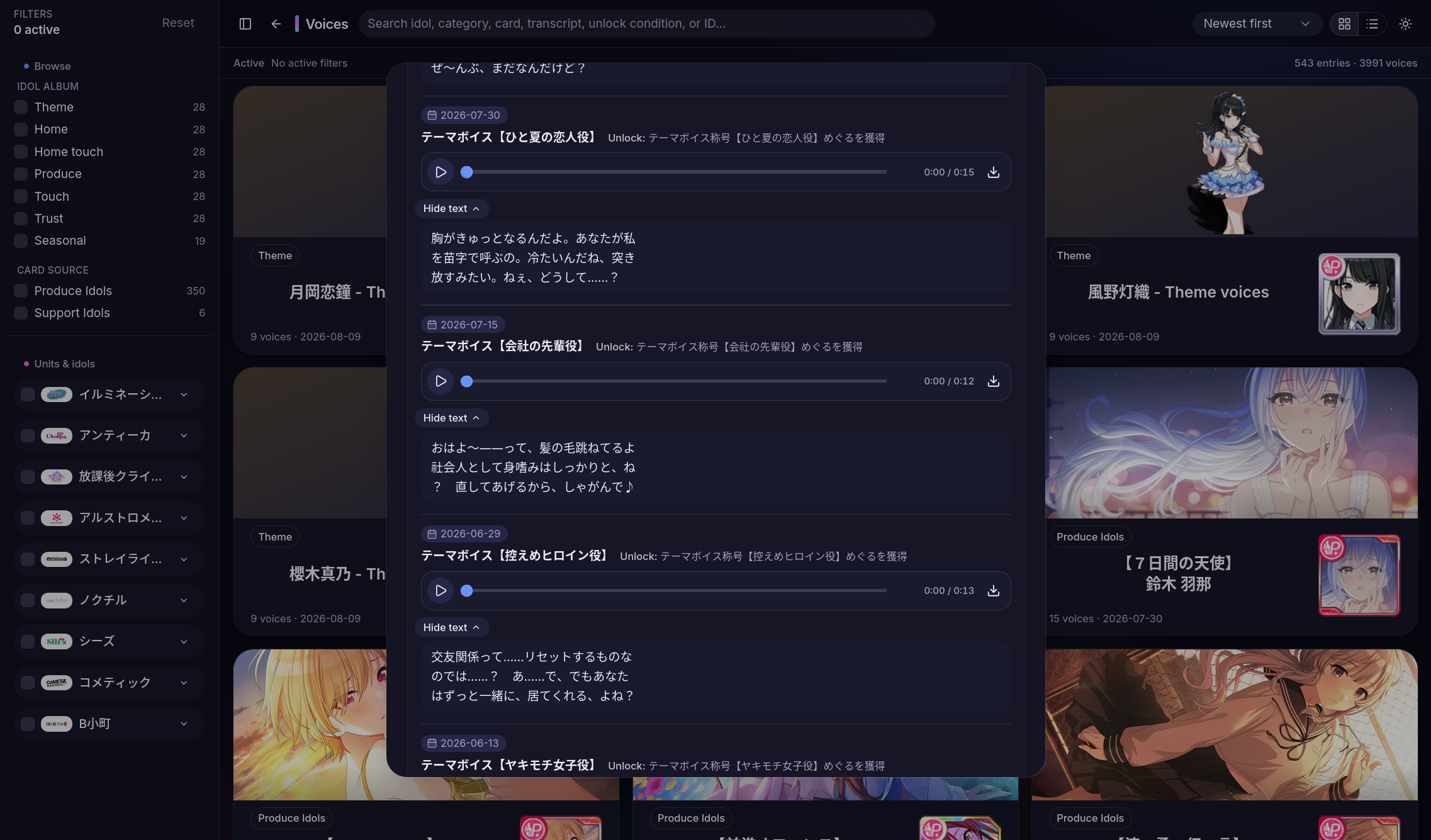Go back with the left arrow icon
The width and height of the screenshot is (1431, 840).
click(276, 24)
